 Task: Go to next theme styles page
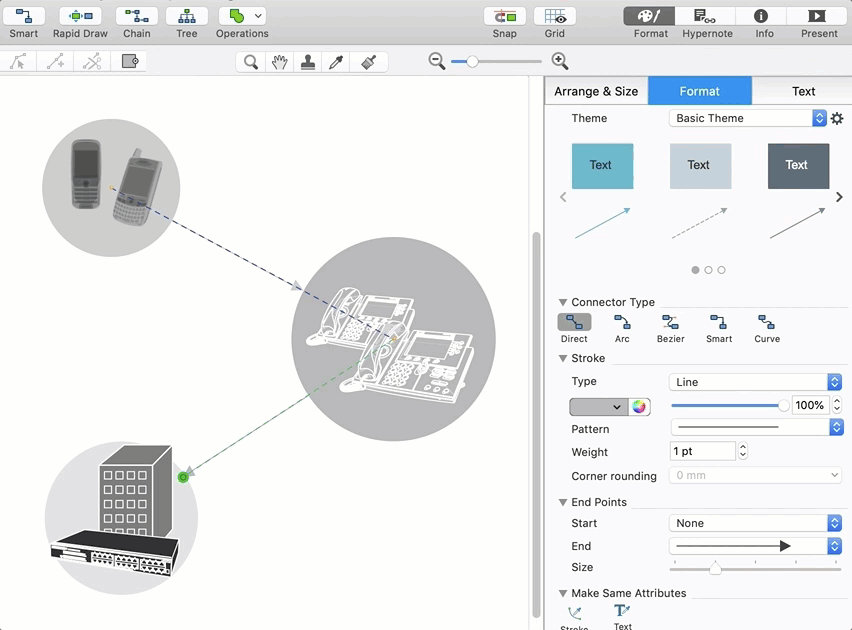(839, 197)
